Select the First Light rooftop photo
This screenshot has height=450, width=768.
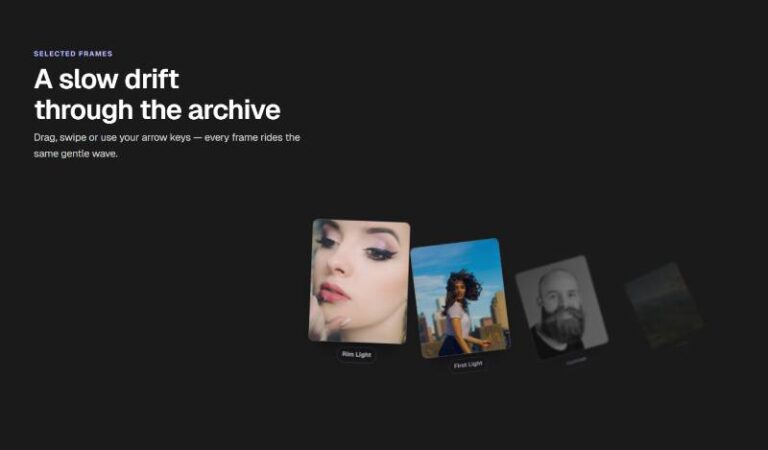tap(460, 298)
